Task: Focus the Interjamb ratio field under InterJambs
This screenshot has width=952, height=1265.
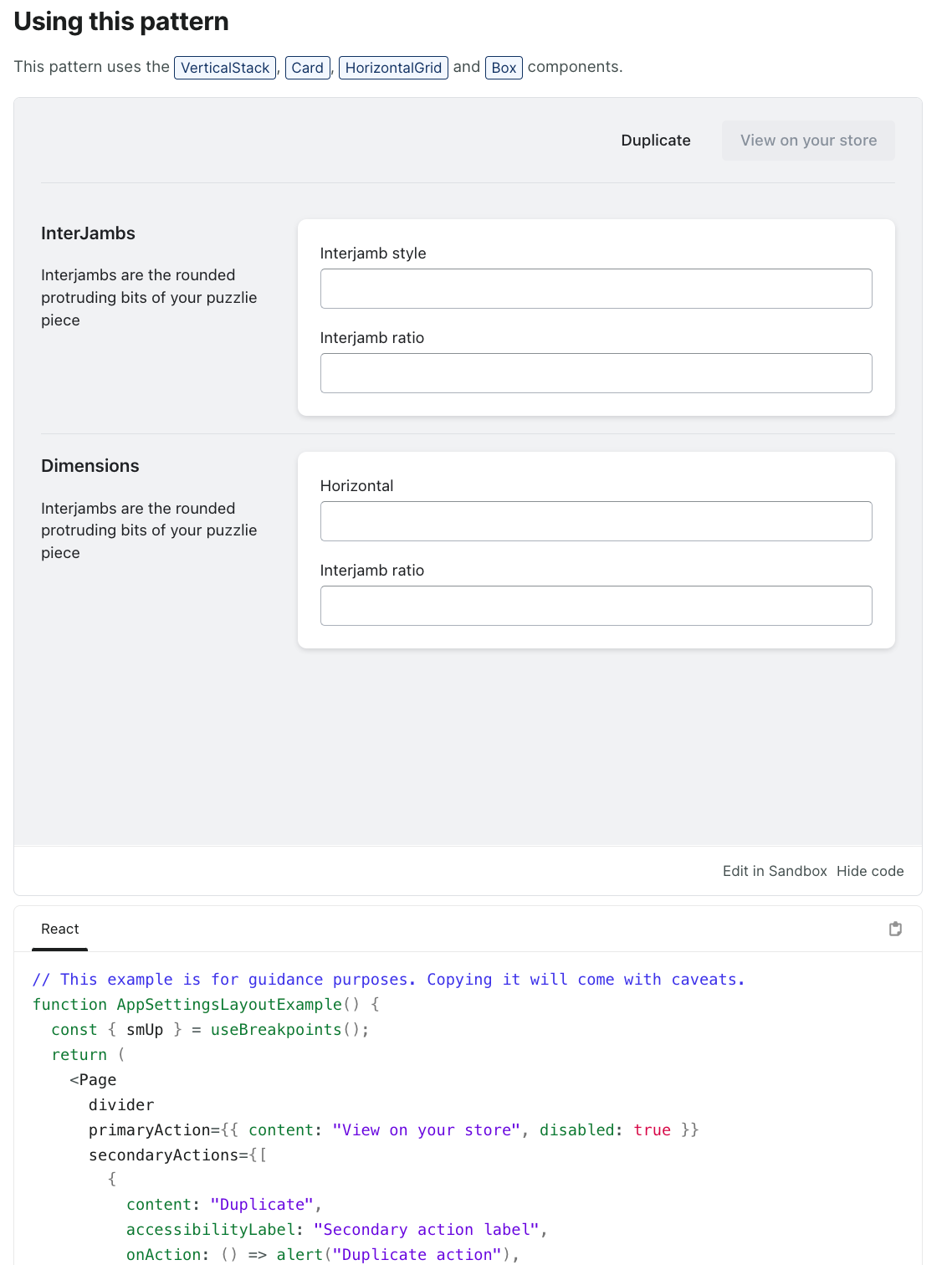Action: (595, 372)
